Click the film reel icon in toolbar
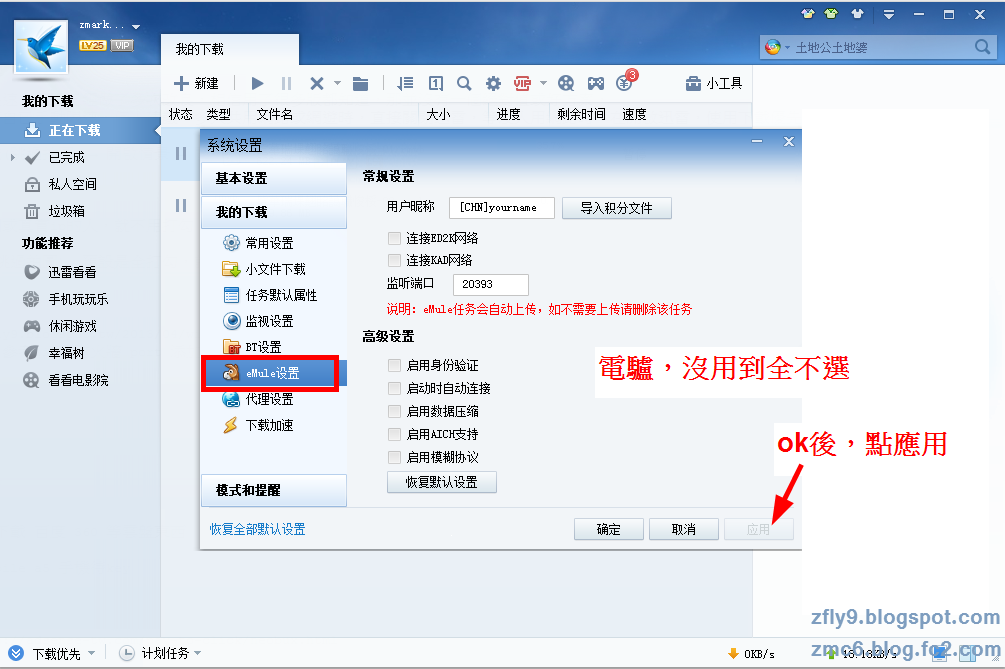This screenshot has width=1005, height=669. pyautogui.click(x=566, y=83)
